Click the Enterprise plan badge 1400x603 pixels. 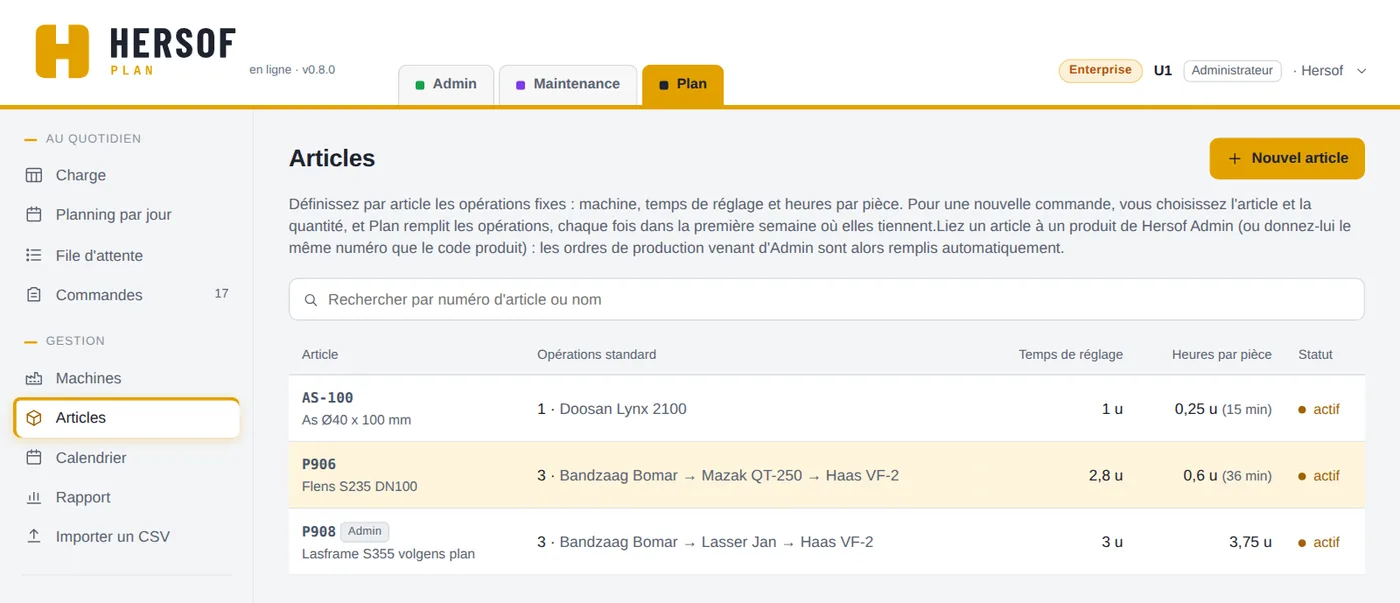click(x=1100, y=70)
